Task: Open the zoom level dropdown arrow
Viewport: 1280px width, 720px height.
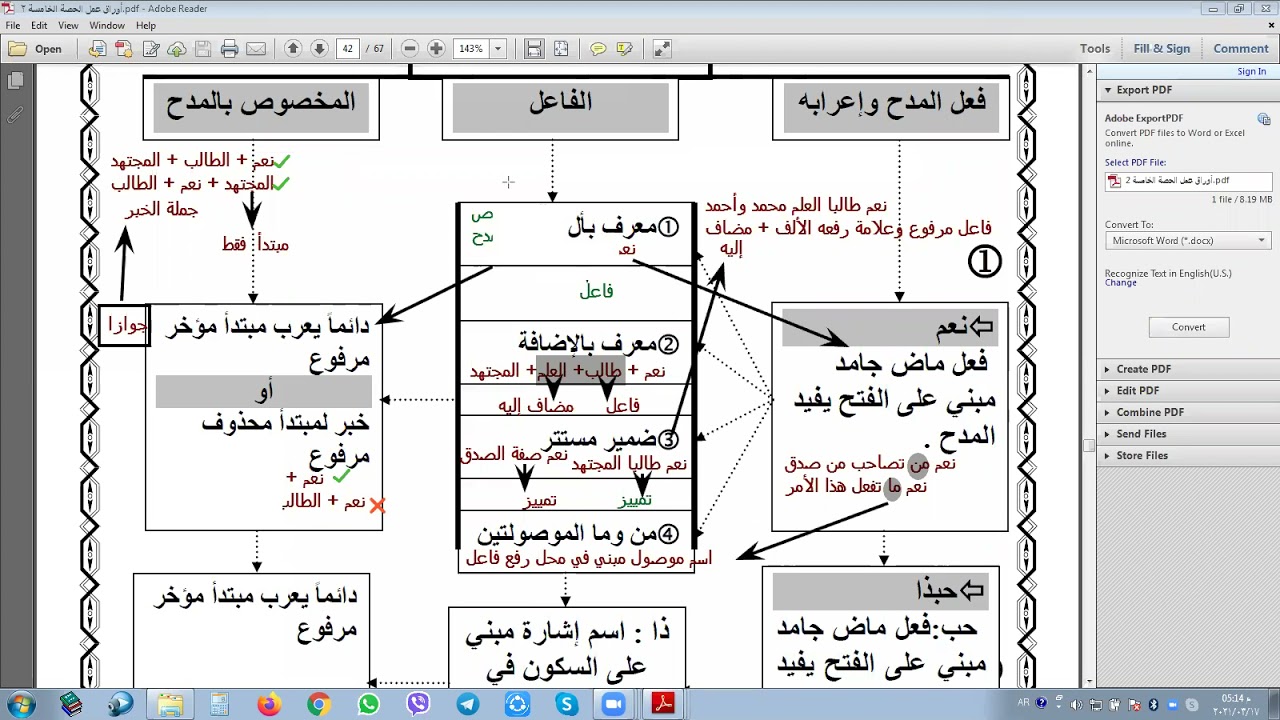Action: point(497,48)
